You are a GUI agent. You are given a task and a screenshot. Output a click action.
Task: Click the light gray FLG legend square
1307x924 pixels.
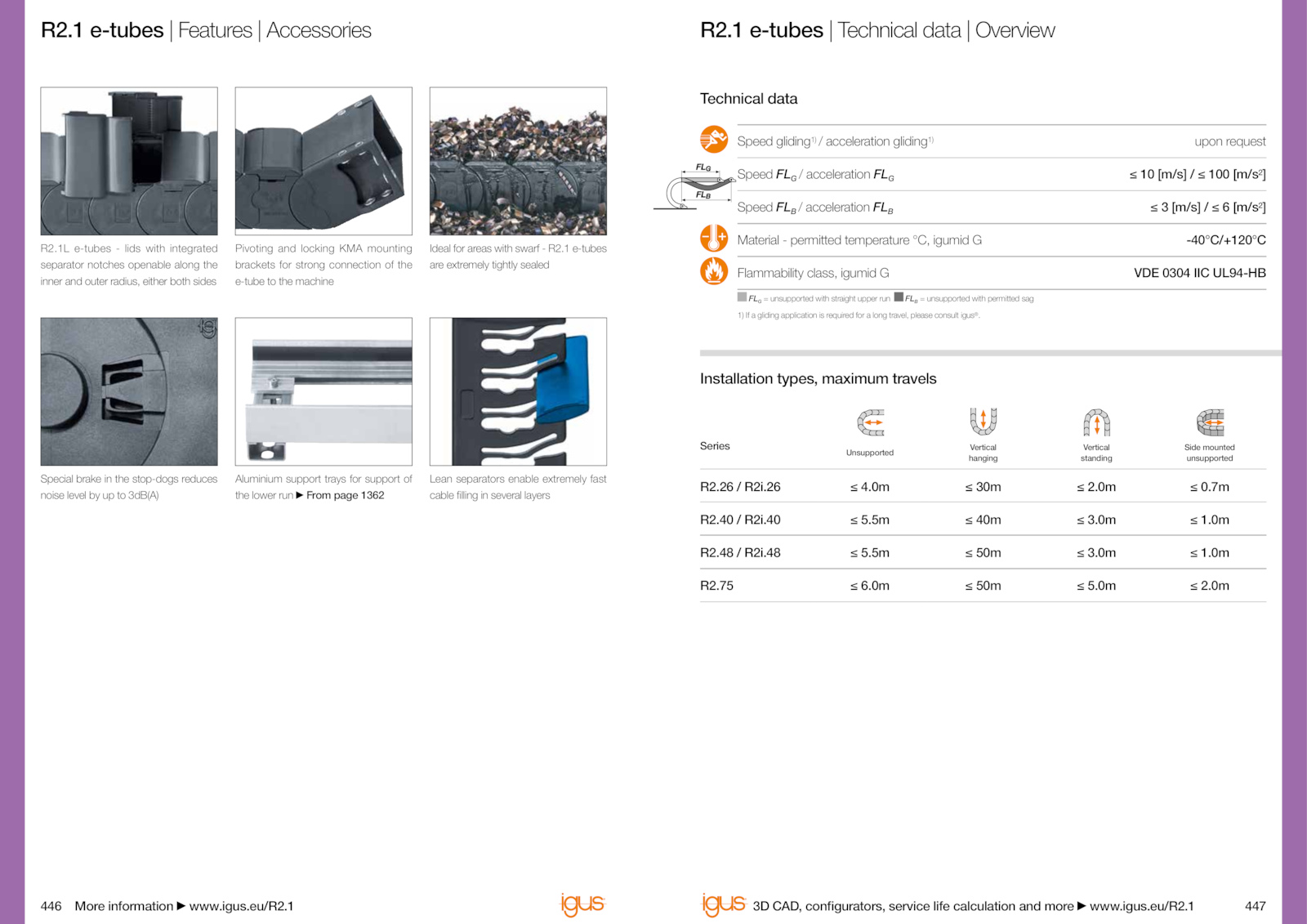[x=742, y=297]
